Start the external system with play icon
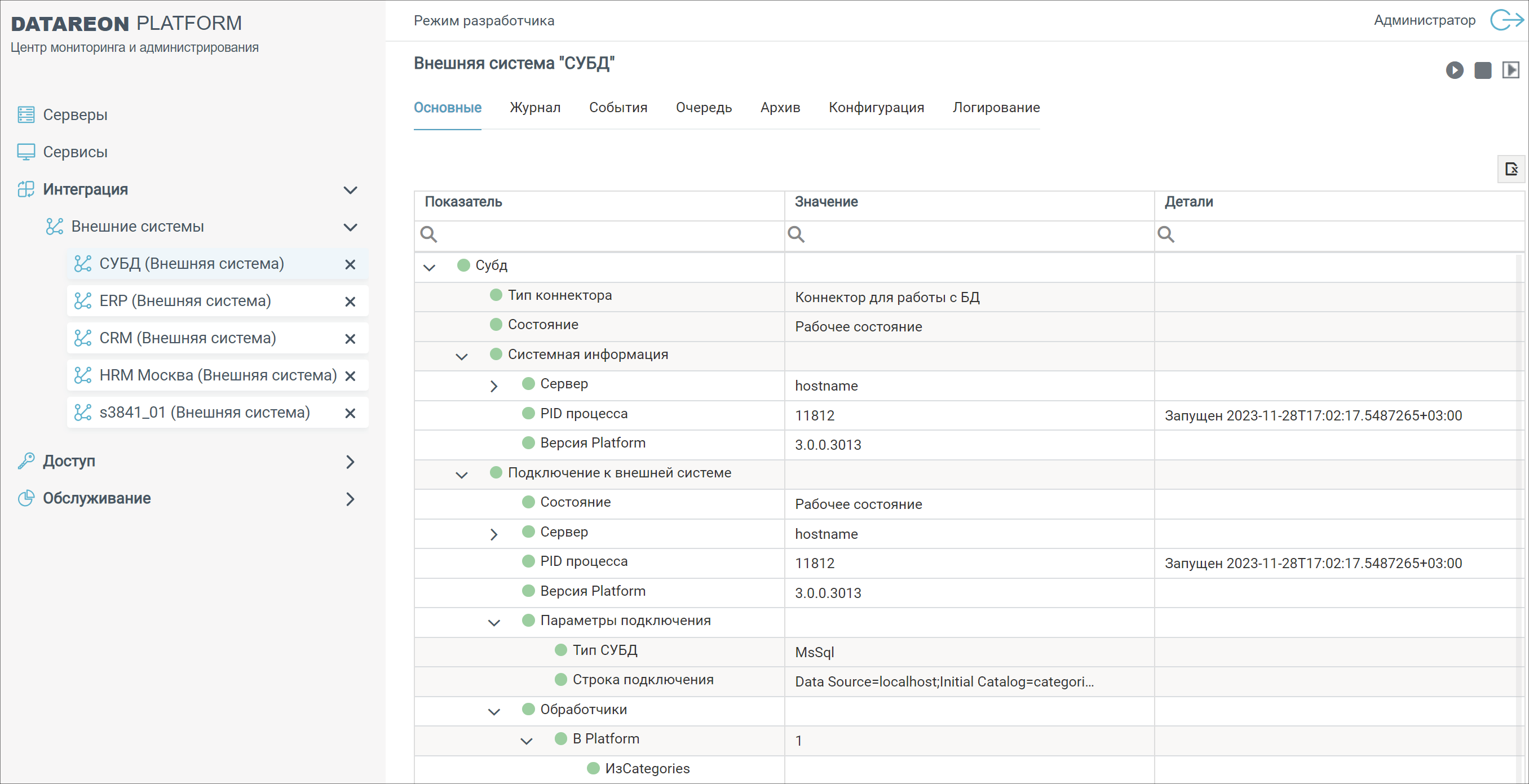The width and height of the screenshot is (1529, 784). point(1454,70)
